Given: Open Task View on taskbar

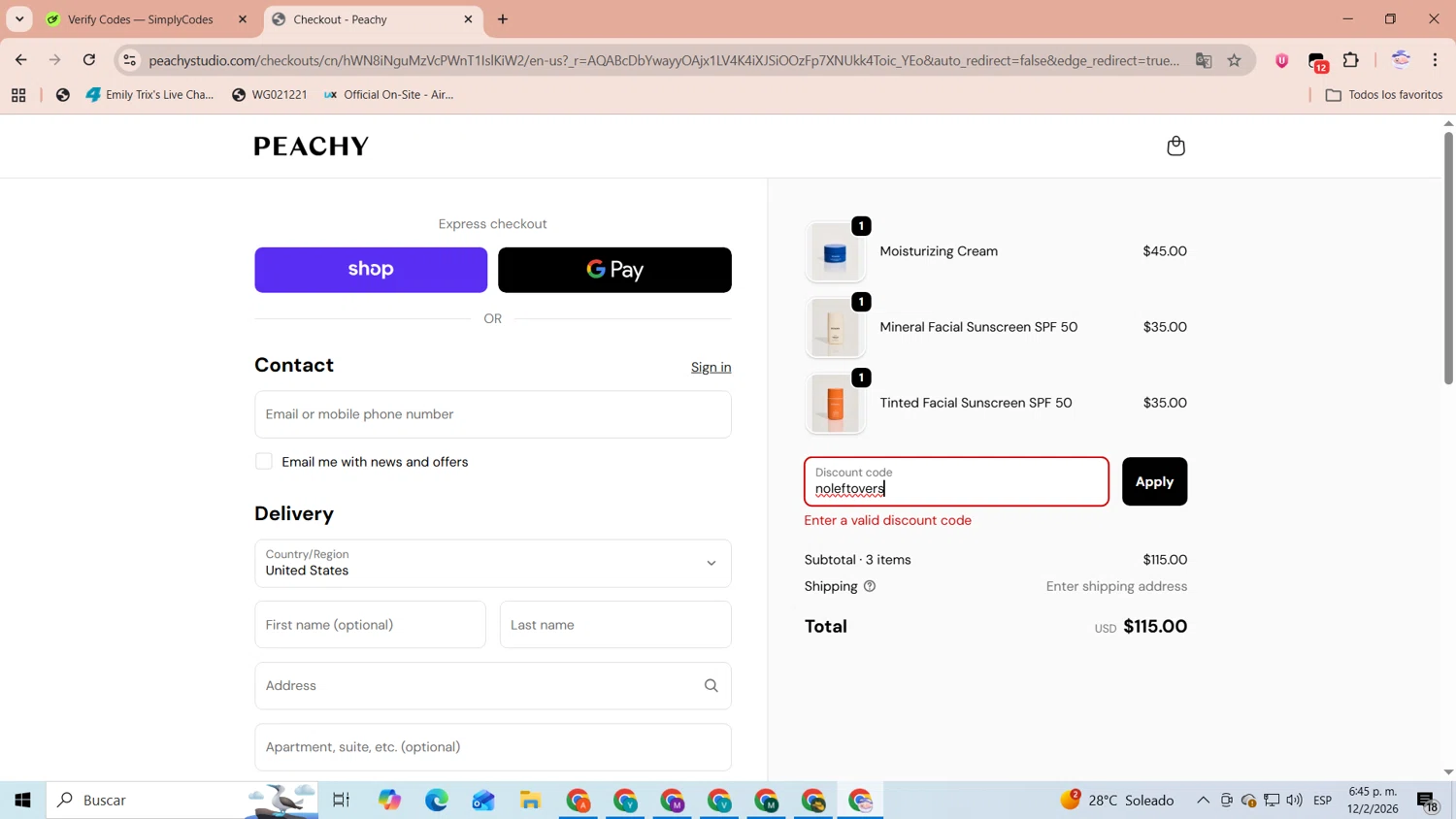Looking at the screenshot, I should coord(342,801).
